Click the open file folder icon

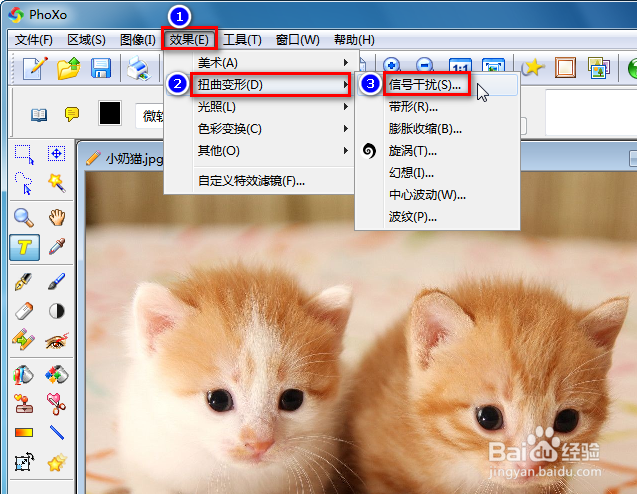pos(69,68)
